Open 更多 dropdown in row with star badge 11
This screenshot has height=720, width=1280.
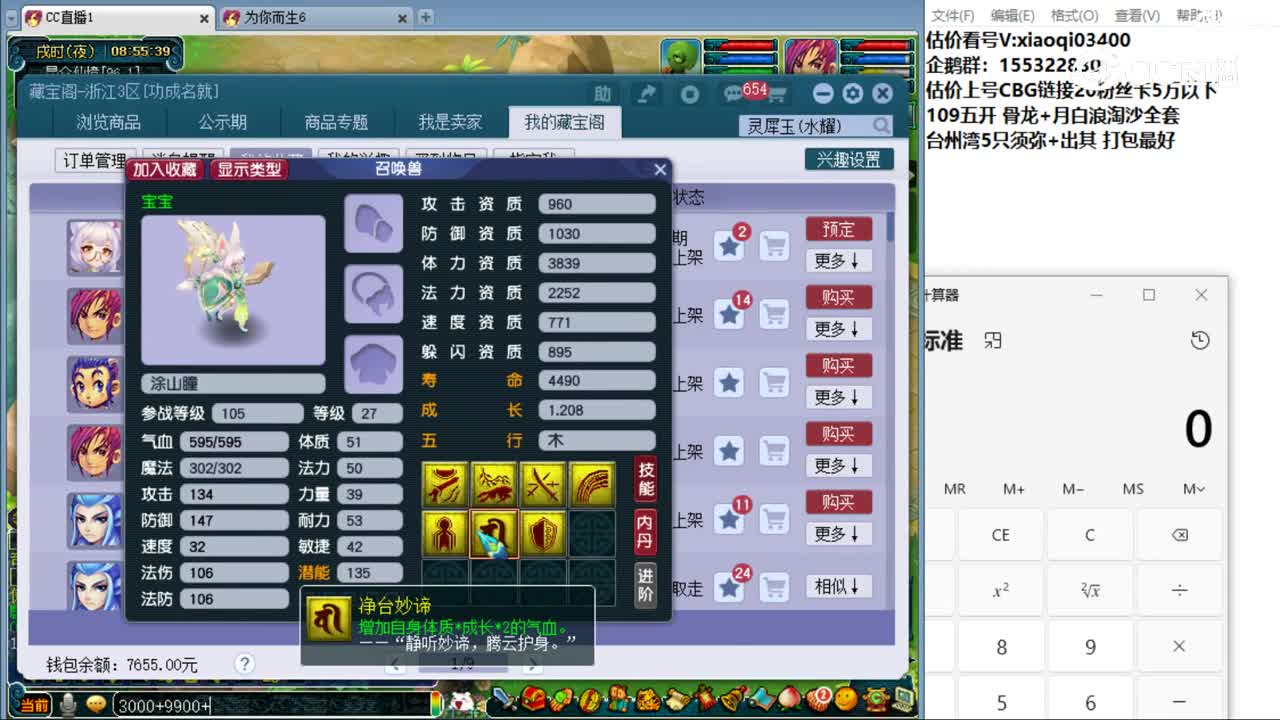[x=839, y=534]
